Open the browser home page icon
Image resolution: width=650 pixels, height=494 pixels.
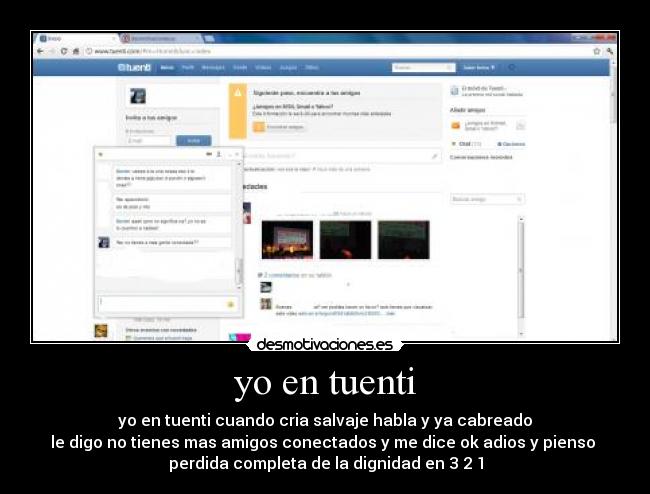[75, 51]
